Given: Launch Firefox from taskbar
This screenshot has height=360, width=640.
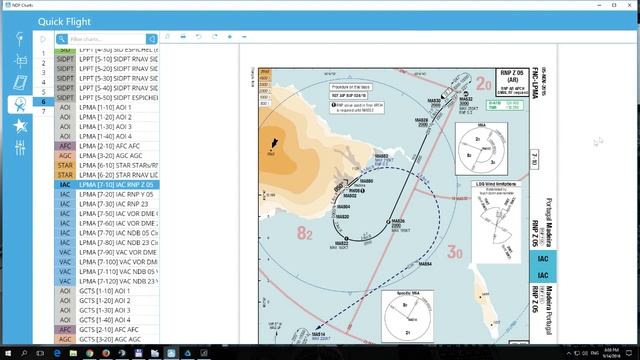Looking at the screenshot, I should pyautogui.click(x=106, y=353).
